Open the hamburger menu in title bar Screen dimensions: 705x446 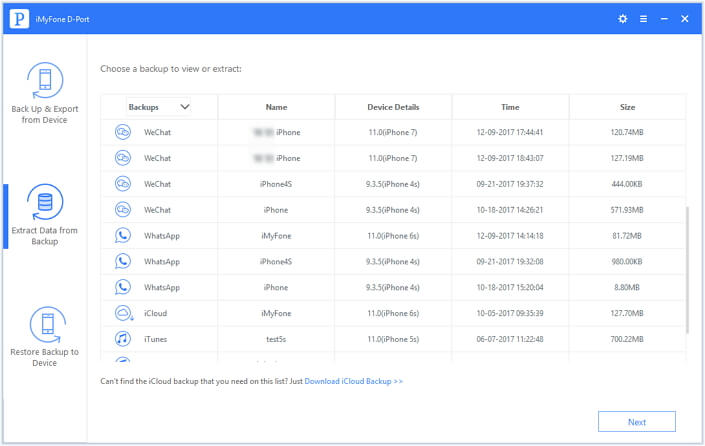(x=643, y=19)
